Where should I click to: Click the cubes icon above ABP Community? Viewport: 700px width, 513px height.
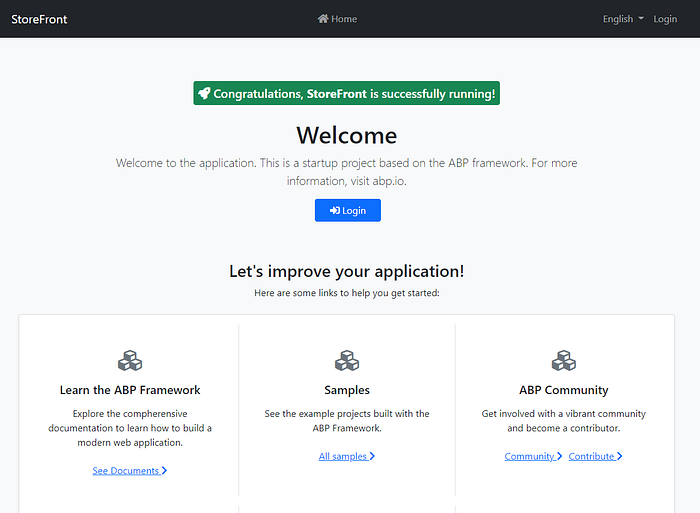(564, 361)
